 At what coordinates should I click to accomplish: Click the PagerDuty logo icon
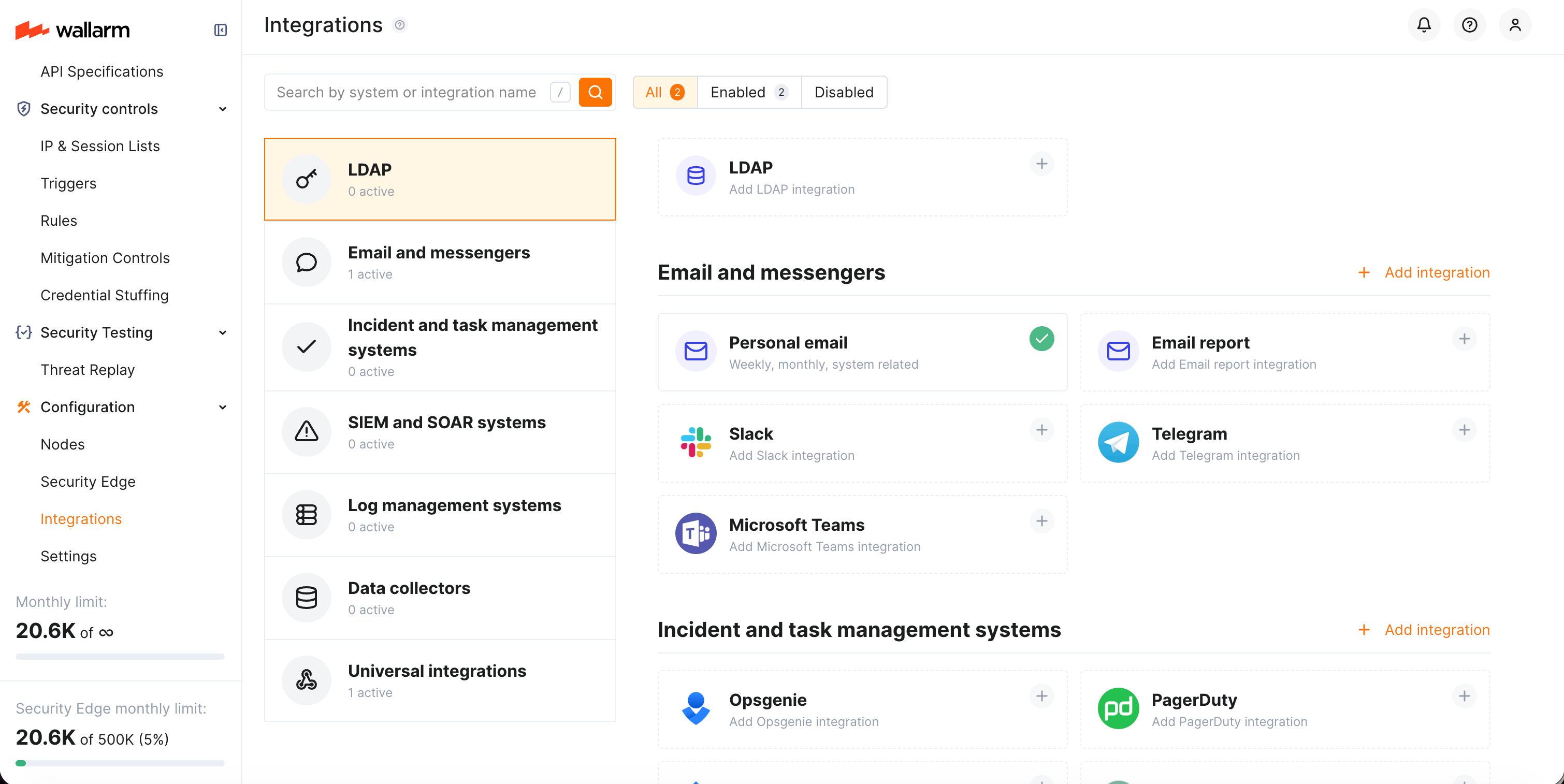tap(1118, 708)
